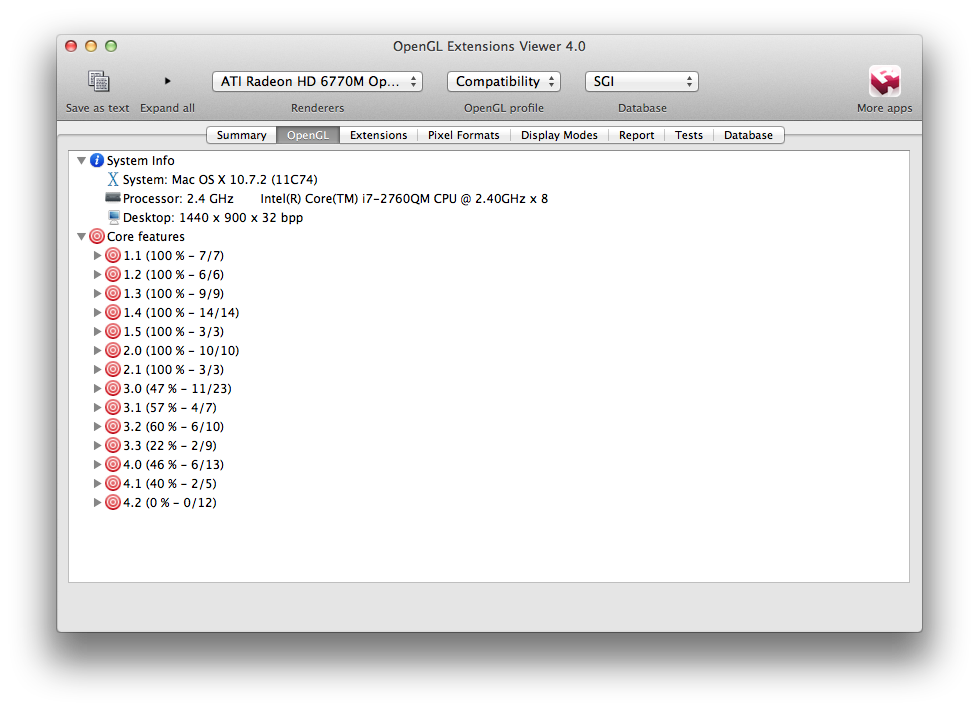Expand the 3.0 core features node
This screenshot has width=979, height=711.
point(98,389)
